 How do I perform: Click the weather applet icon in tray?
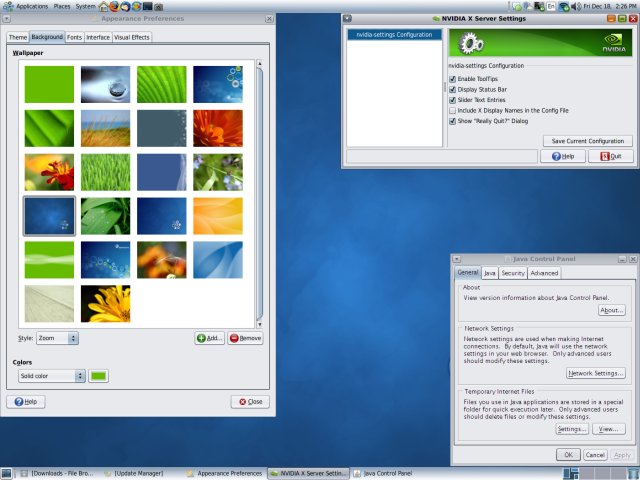(528, 6)
